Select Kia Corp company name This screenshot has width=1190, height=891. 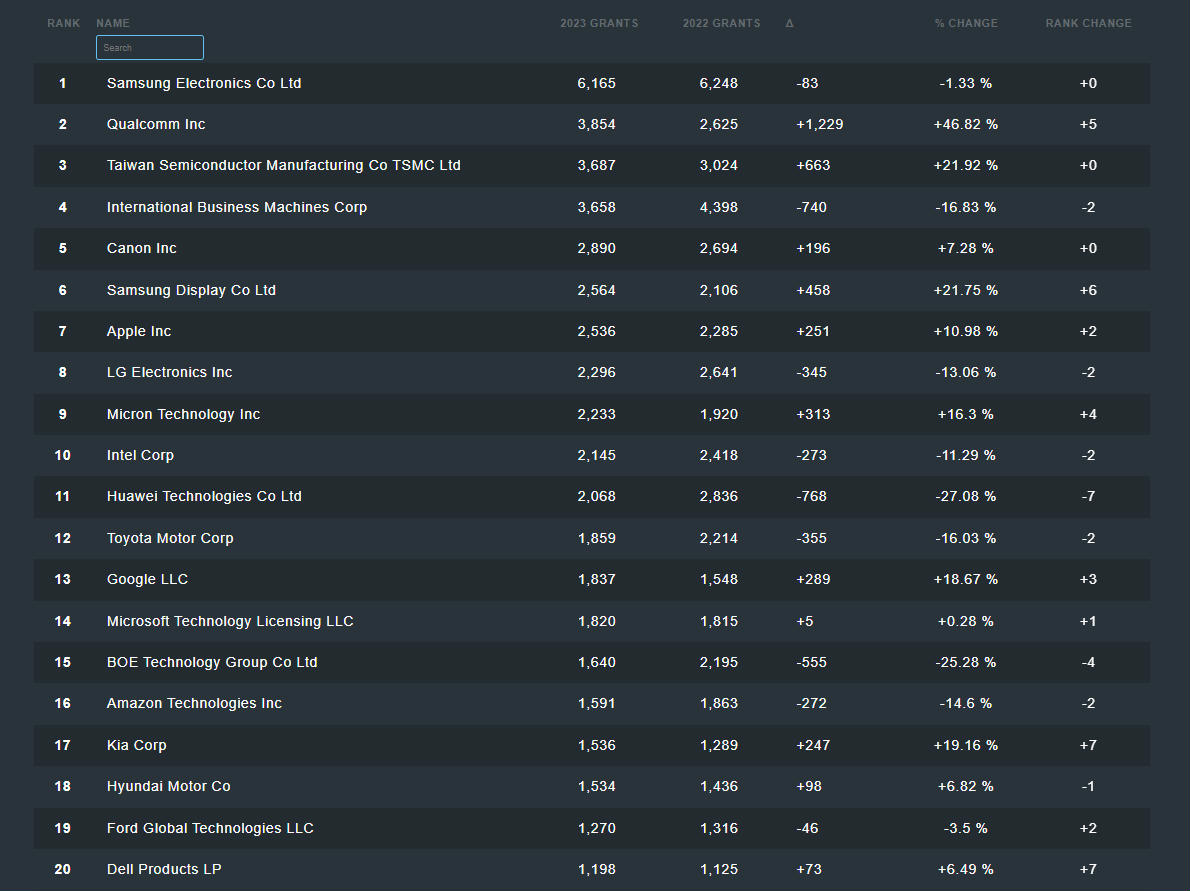click(x=137, y=745)
